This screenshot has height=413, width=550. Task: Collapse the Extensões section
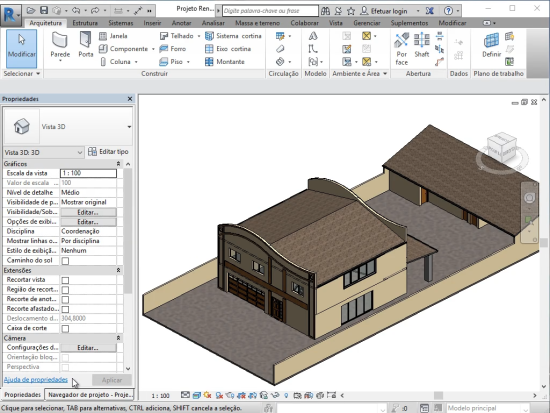click(x=119, y=270)
